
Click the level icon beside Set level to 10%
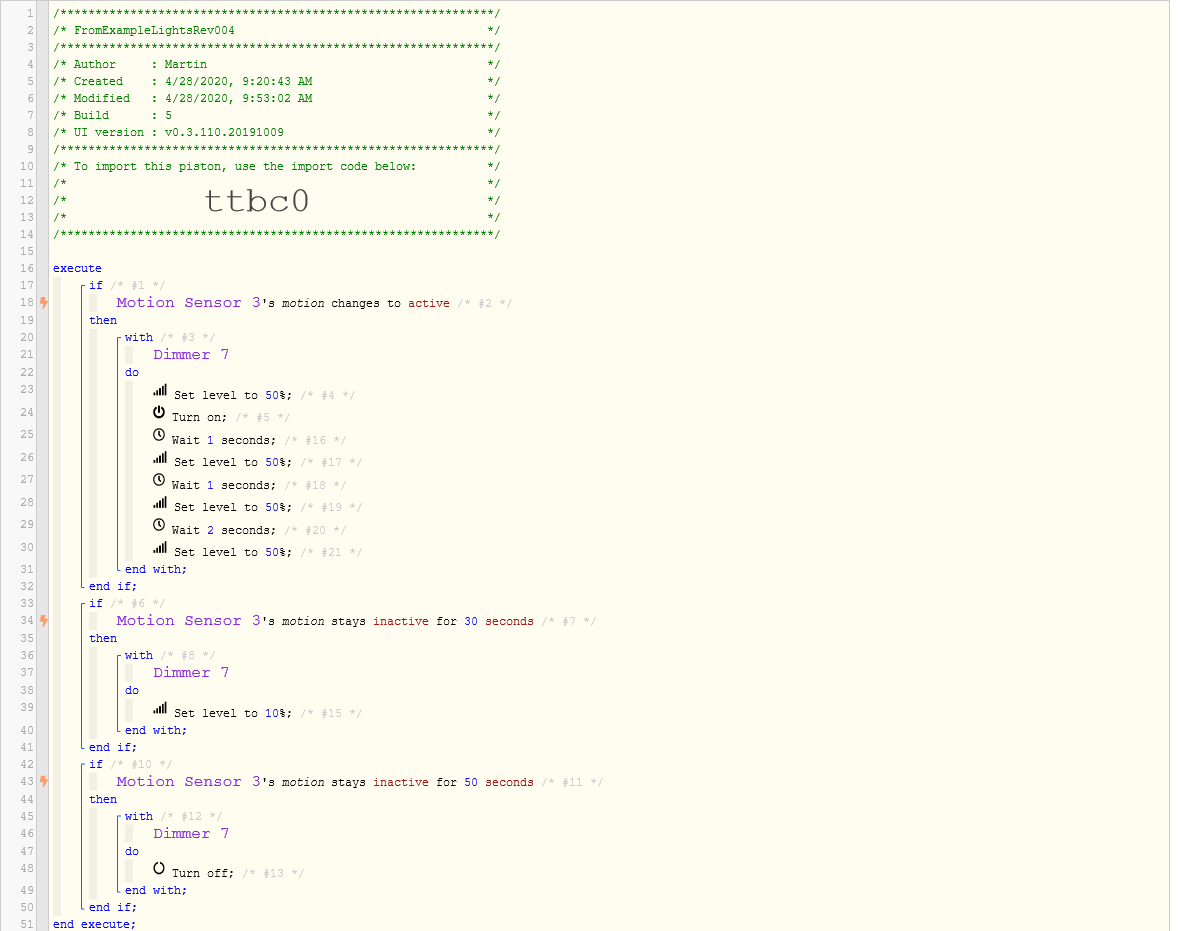tap(160, 708)
